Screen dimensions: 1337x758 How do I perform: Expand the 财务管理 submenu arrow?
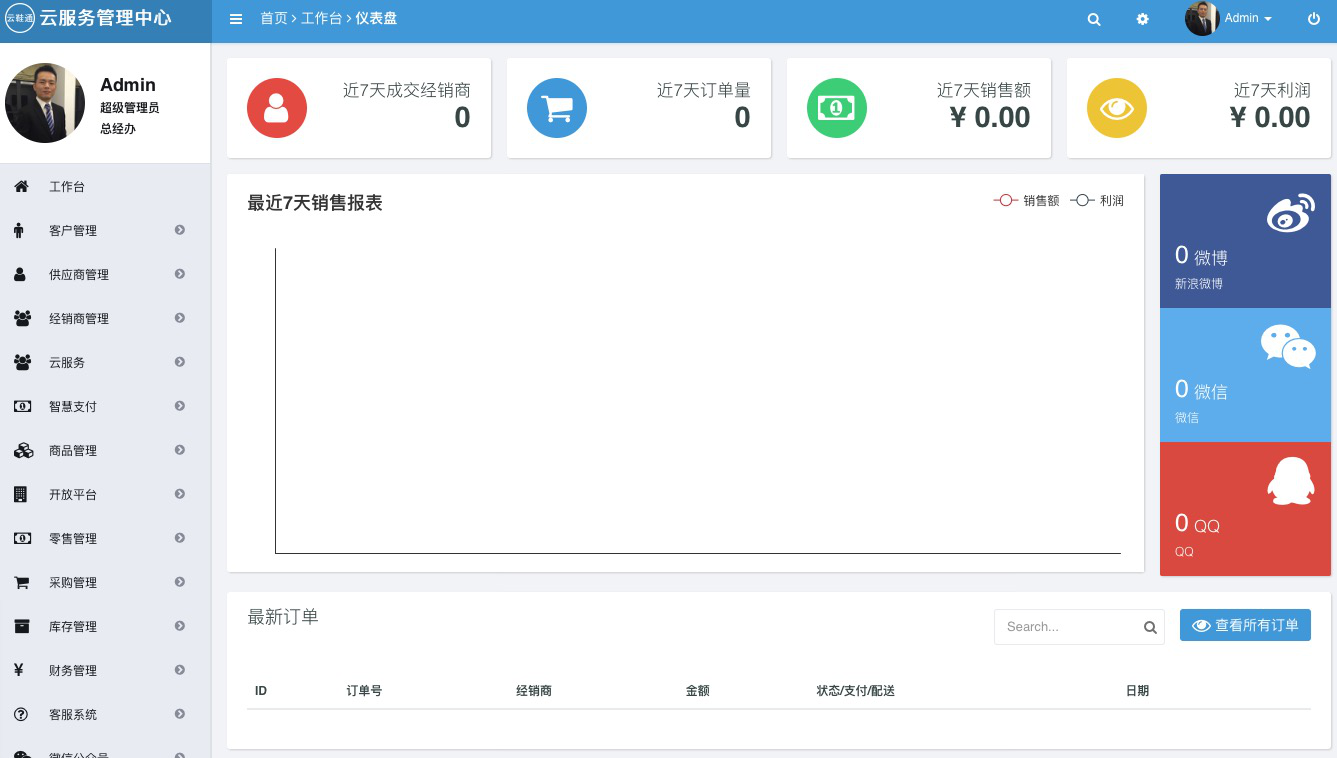[180, 670]
